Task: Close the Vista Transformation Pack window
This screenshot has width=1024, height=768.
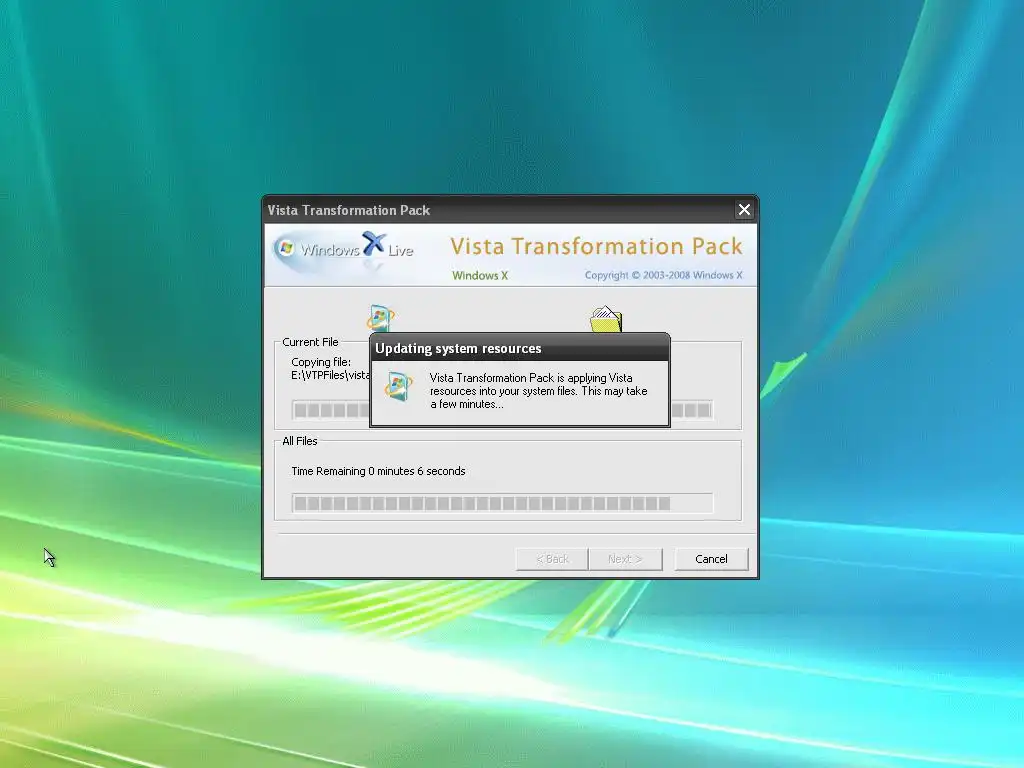Action: 744,210
